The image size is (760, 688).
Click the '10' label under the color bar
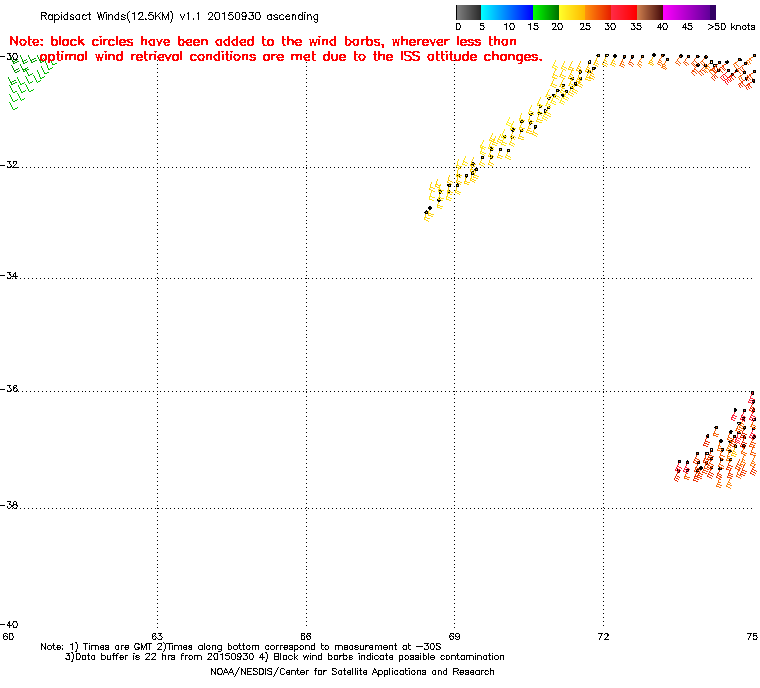(509, 27)
